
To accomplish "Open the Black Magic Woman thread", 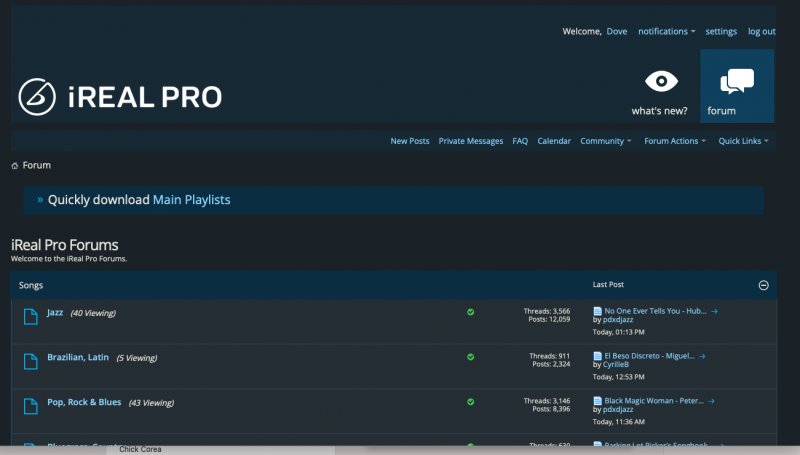I will [654, 401].
